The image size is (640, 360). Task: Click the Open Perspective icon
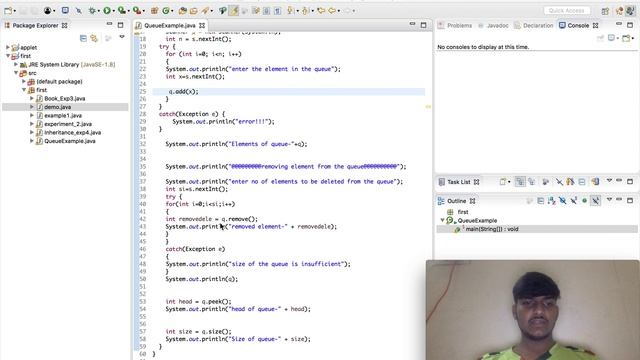[605, 11]
